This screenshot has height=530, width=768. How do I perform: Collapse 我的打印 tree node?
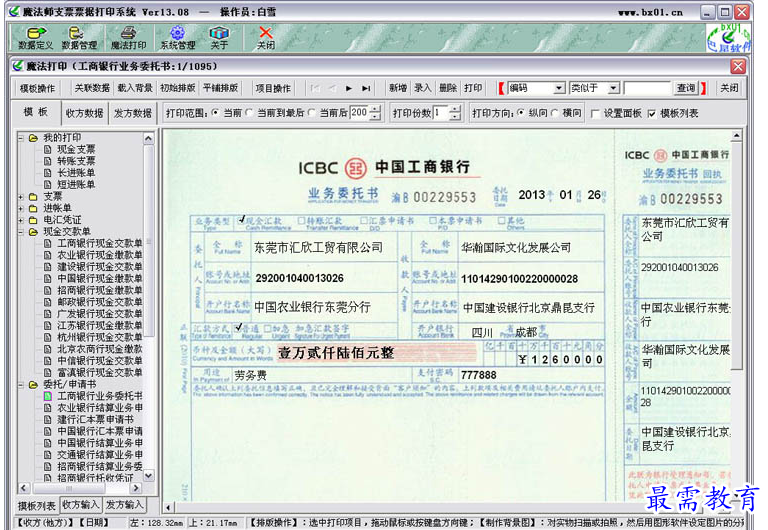coord(21,138)
